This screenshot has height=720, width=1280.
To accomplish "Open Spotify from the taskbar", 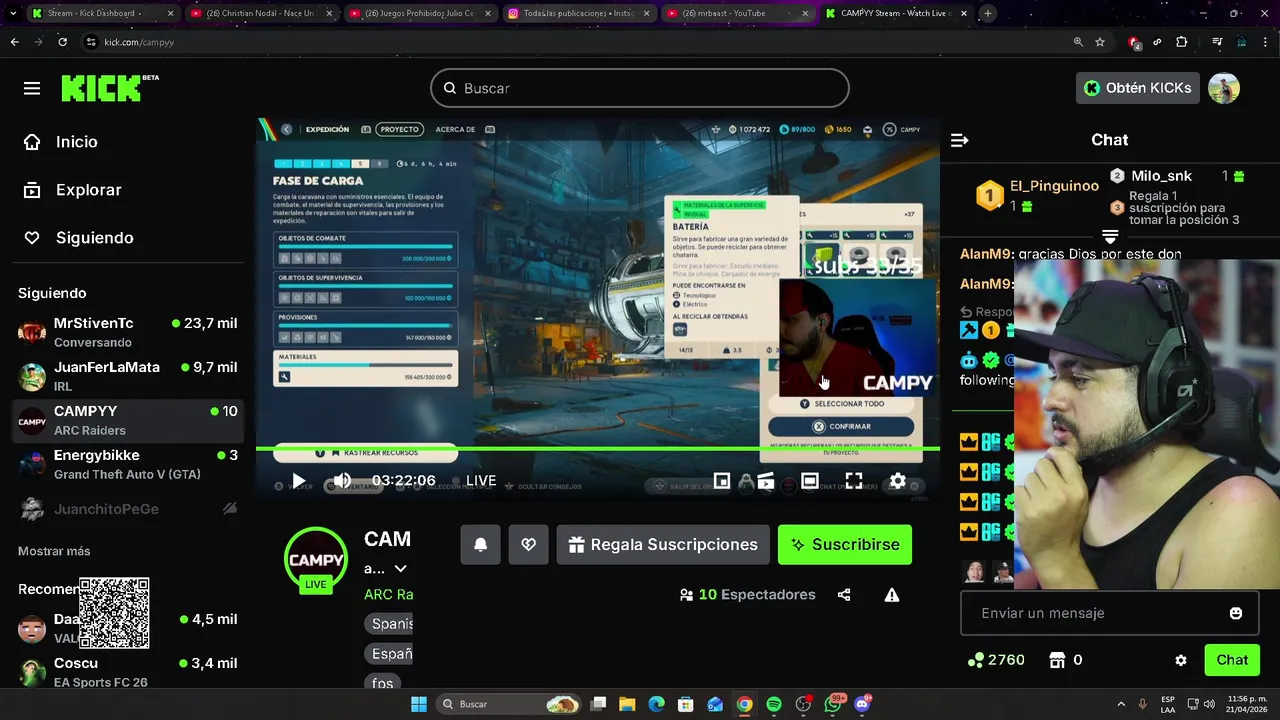I will coord(774,704).
